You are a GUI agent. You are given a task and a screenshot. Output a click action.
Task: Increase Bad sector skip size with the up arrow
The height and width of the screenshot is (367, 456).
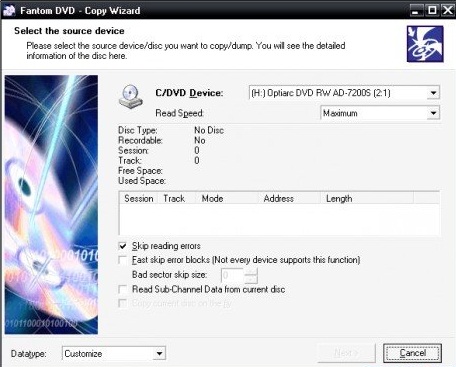[251, 272]
